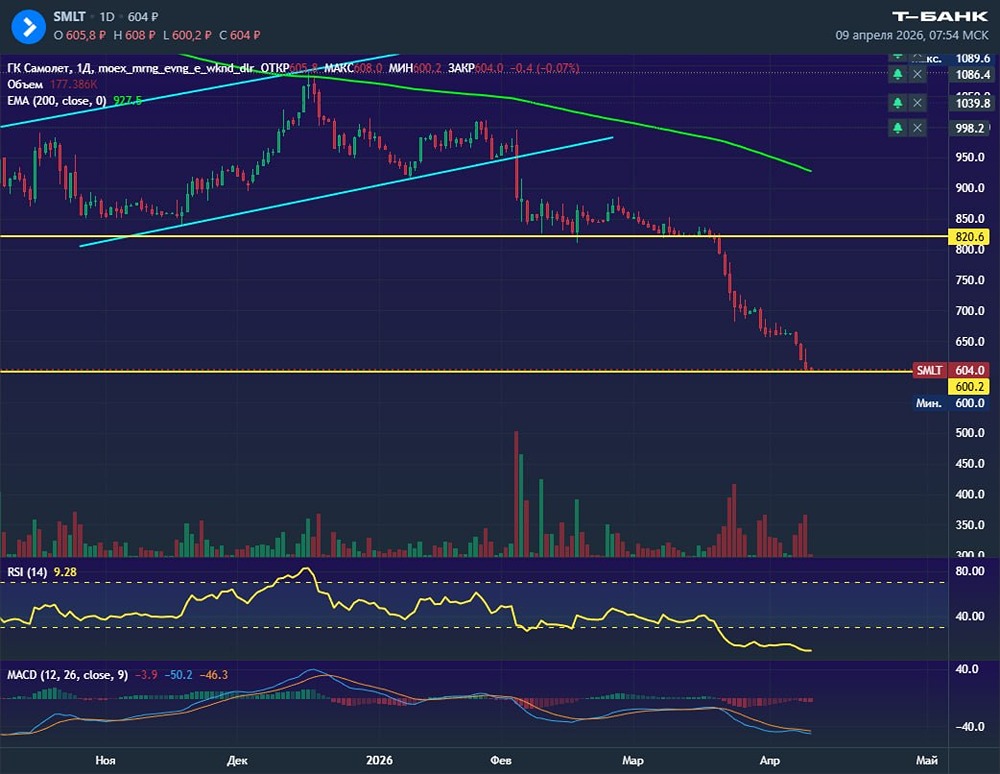The height and width of the screenshot is (774, 1000).
Task: Click the bell alert icon at 1086.4
Action: pyautogui.click(x=898, y=75)
